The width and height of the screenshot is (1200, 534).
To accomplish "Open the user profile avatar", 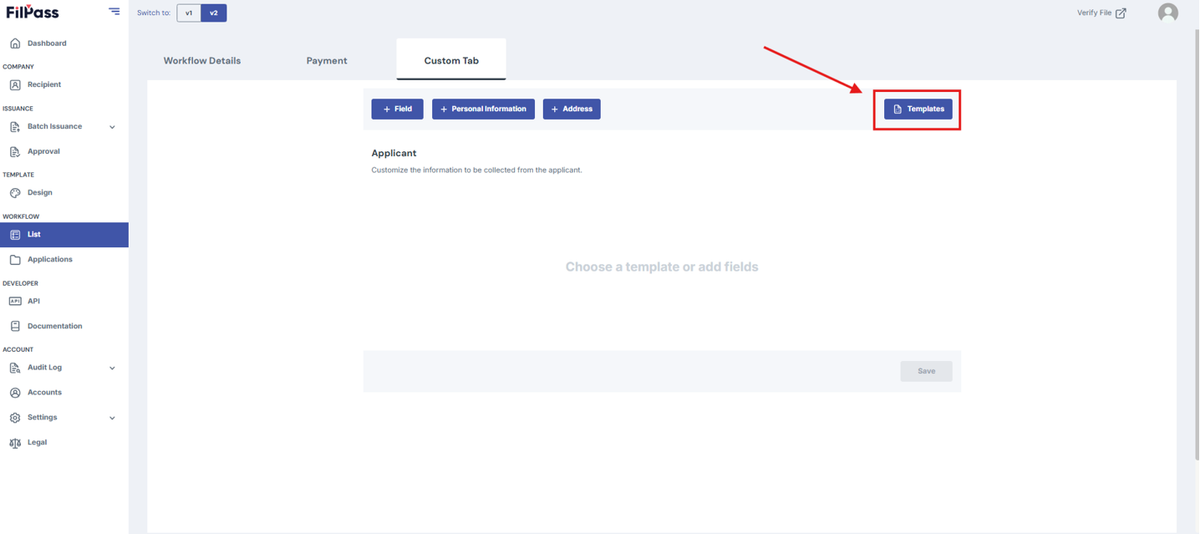I will 1168,13.
